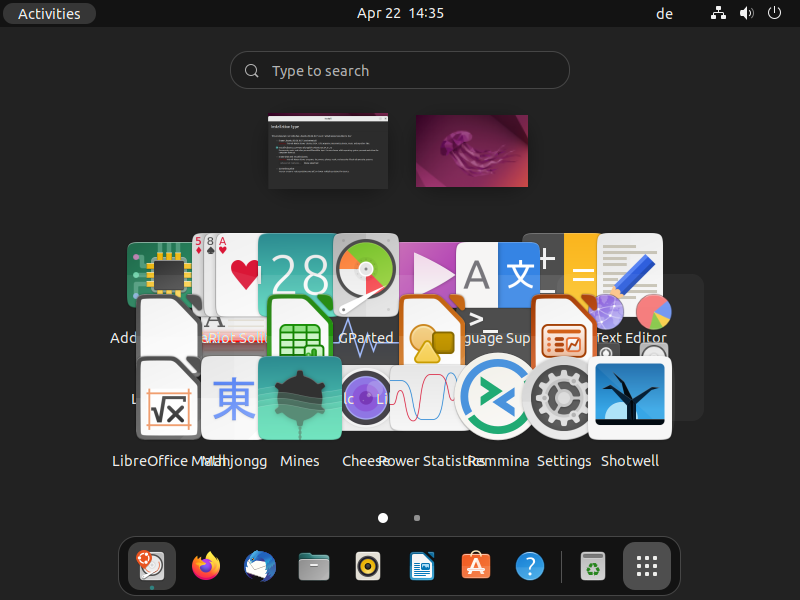The image size is (800, 600).
Task: Launch LibreOffice Impress presentation icon
Action: [x=563, y=329]
